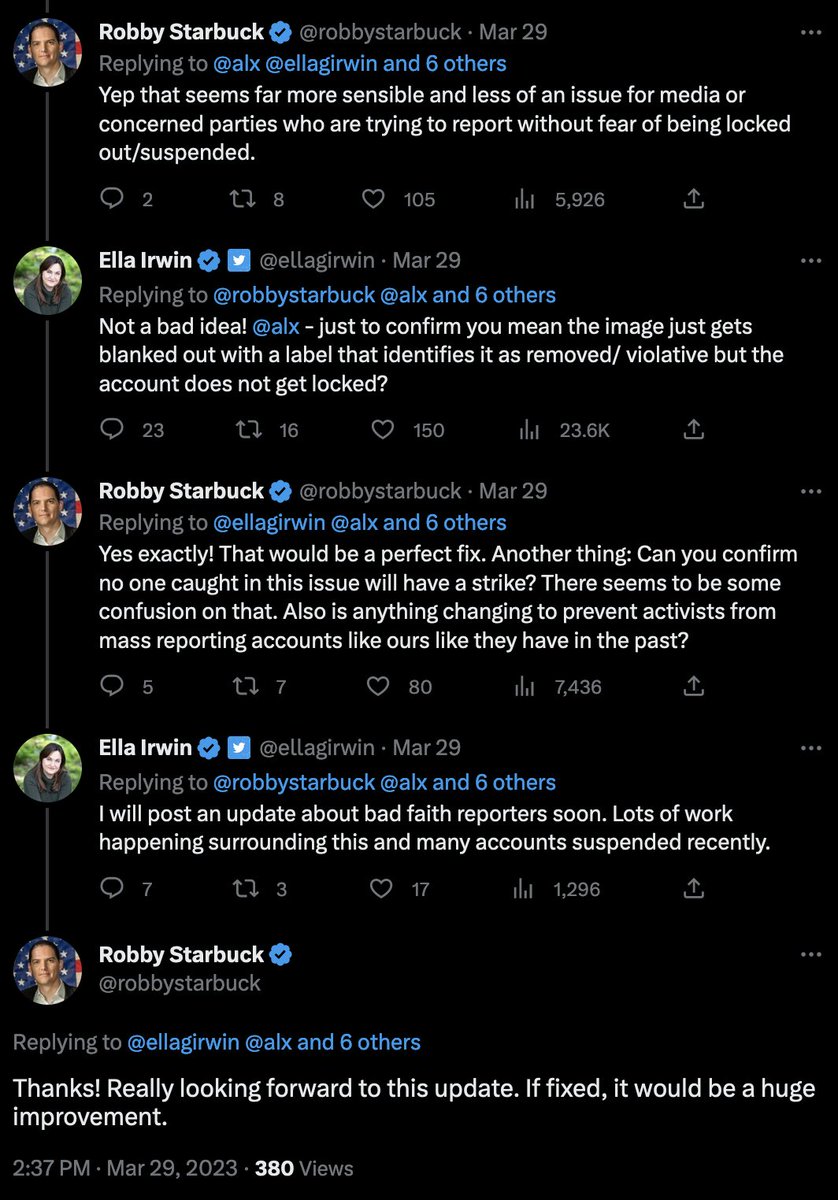Share Ella Irwin's bad faith reporters tweet
Screen dimensions: 838x1200
click(692, 888)
